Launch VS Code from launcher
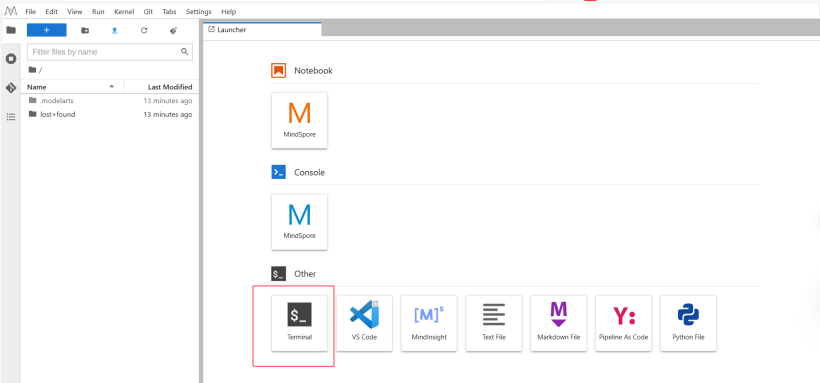The width and height of the screenshot is (820, 383). click(x=365, y=323)
